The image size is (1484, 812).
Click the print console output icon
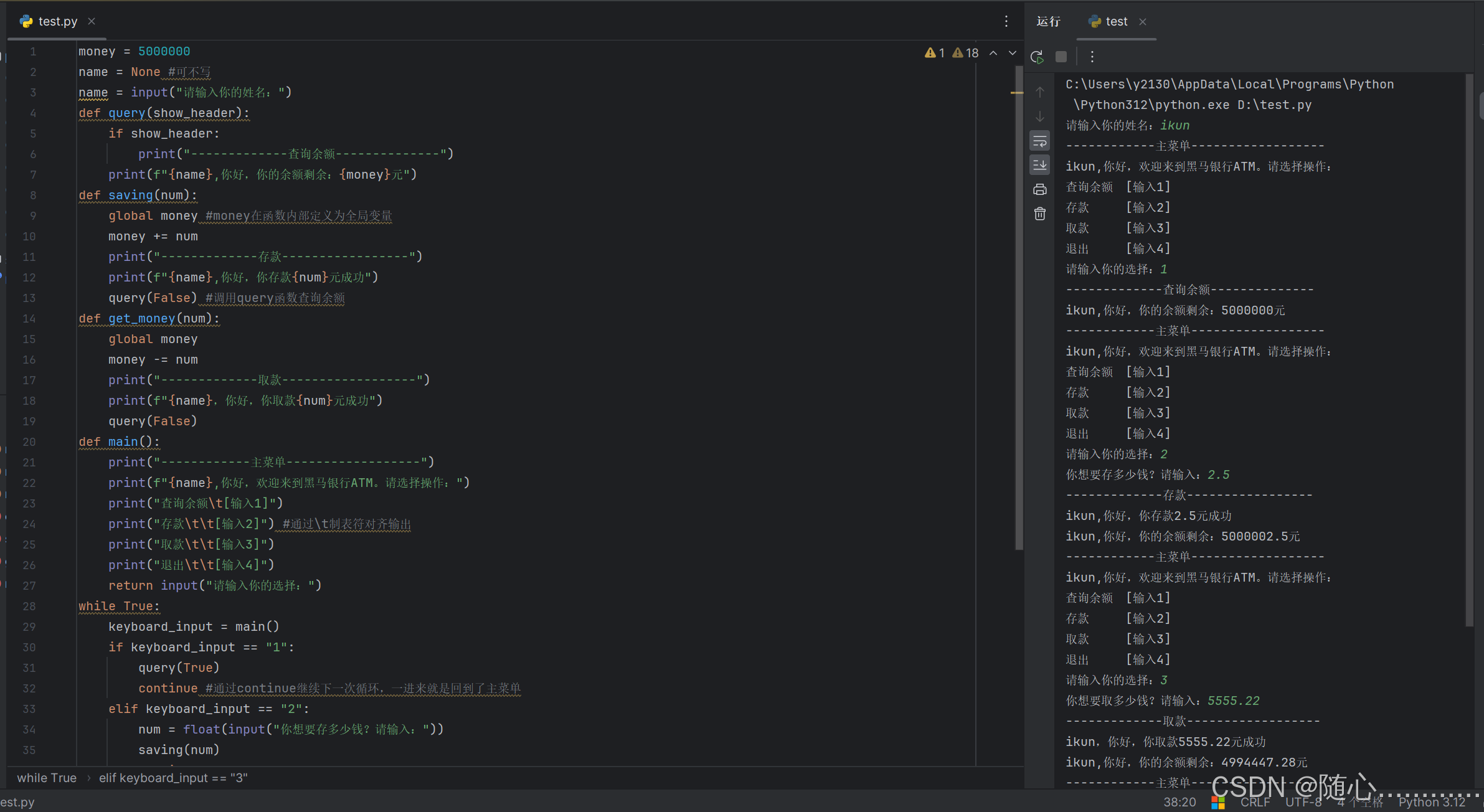click(1039, 190)
